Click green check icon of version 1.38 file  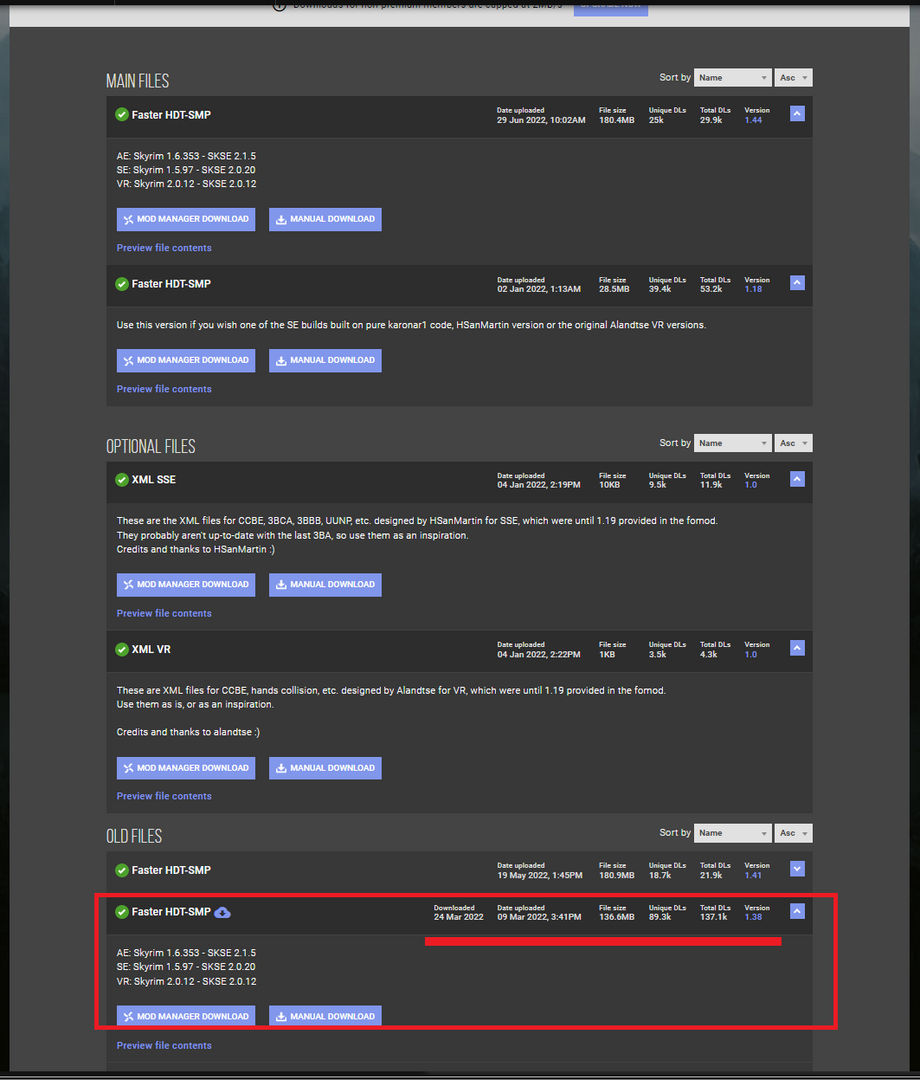[122, 912]
